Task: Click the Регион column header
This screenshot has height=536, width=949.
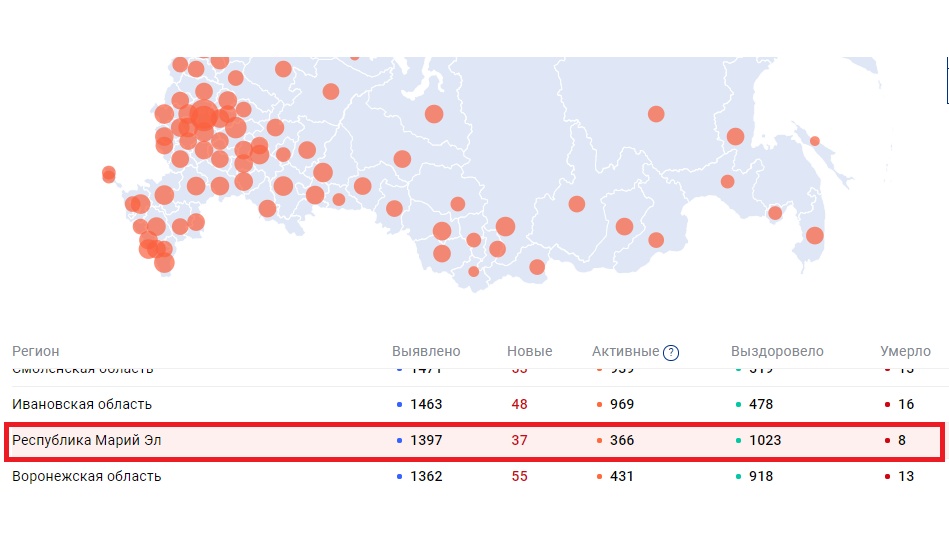Action: coord(36,351)
